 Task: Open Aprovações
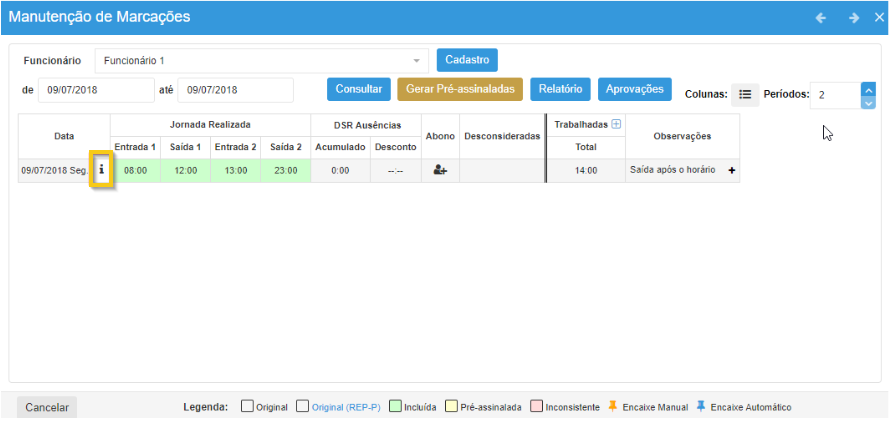coord(634,89)
